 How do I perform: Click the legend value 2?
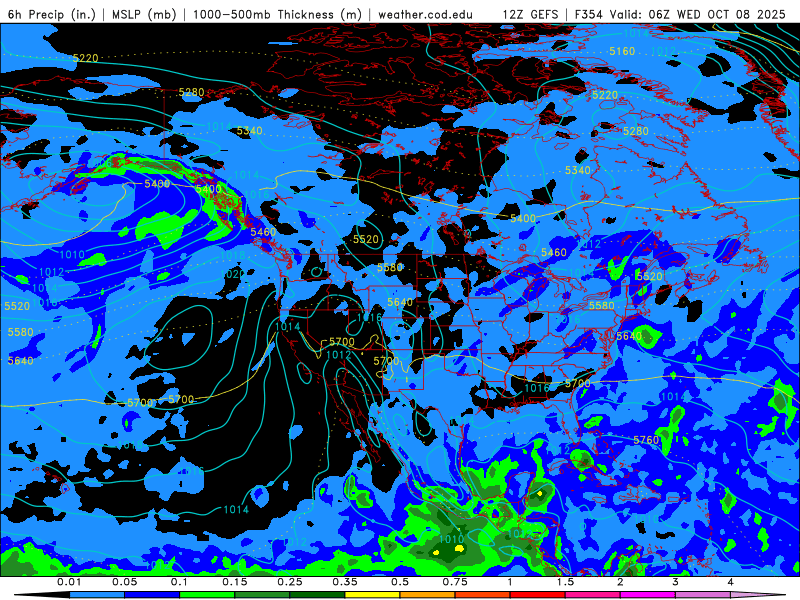coord(620,582)
